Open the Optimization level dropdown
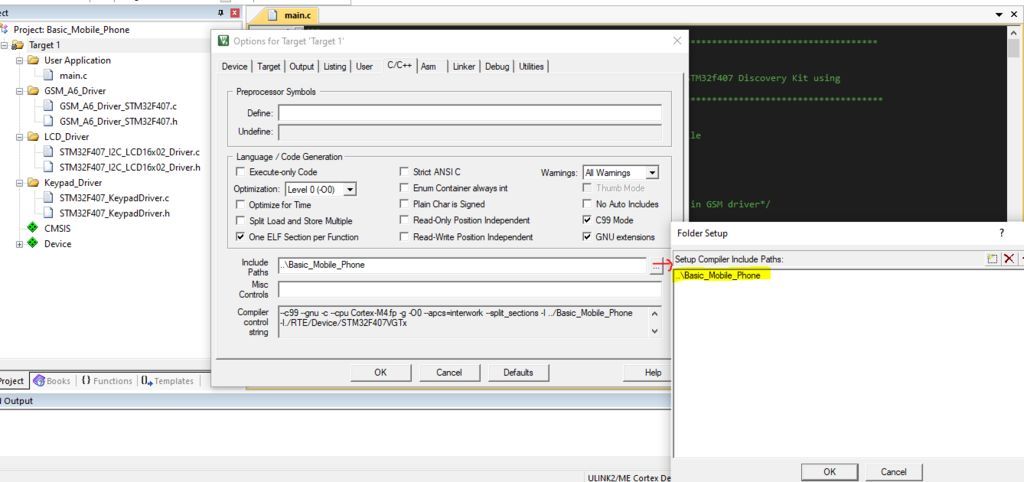Viewport: 1024px width, 482px height. point(350,189)
